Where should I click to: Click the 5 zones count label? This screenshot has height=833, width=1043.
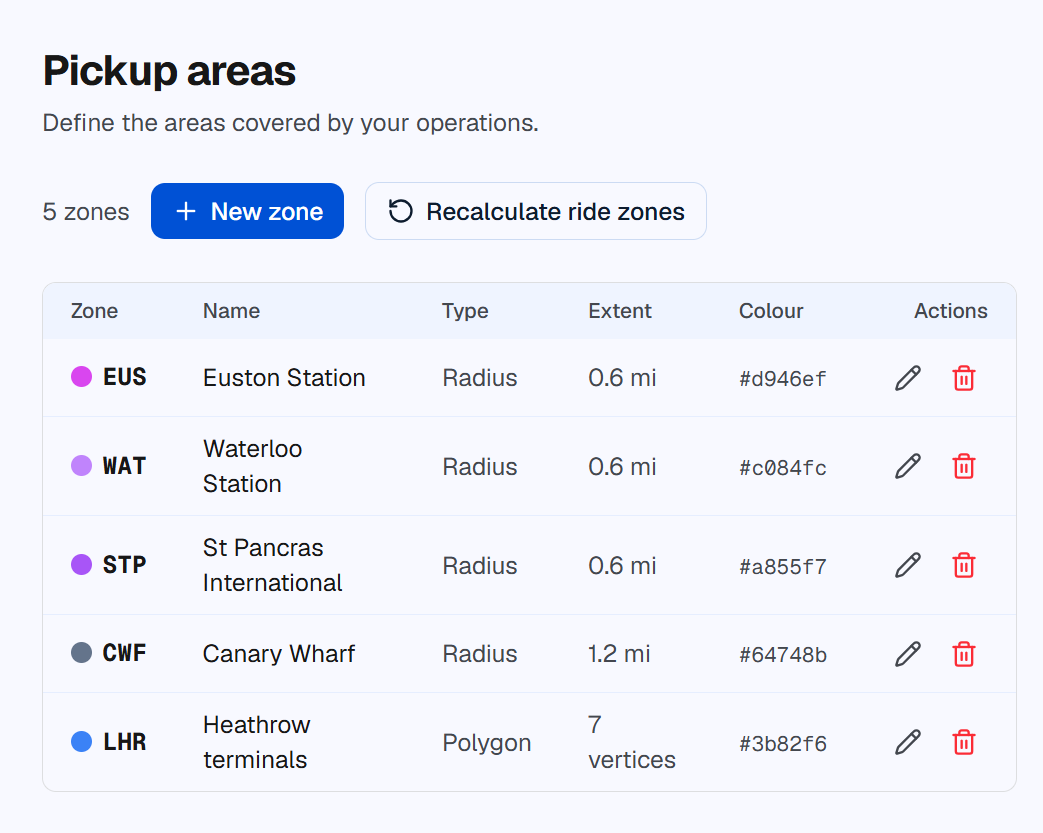[x=86, y=212]
